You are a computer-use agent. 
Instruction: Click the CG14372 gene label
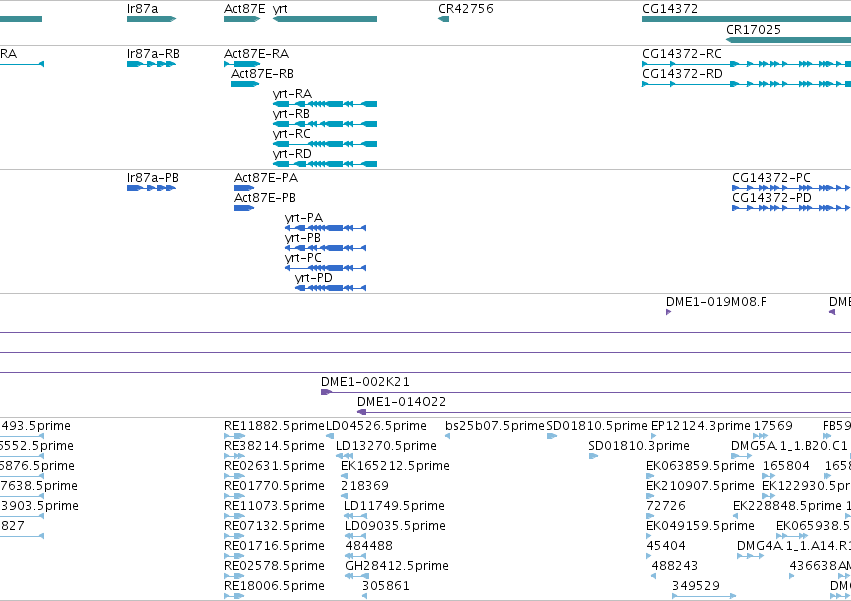pos(670,9)
